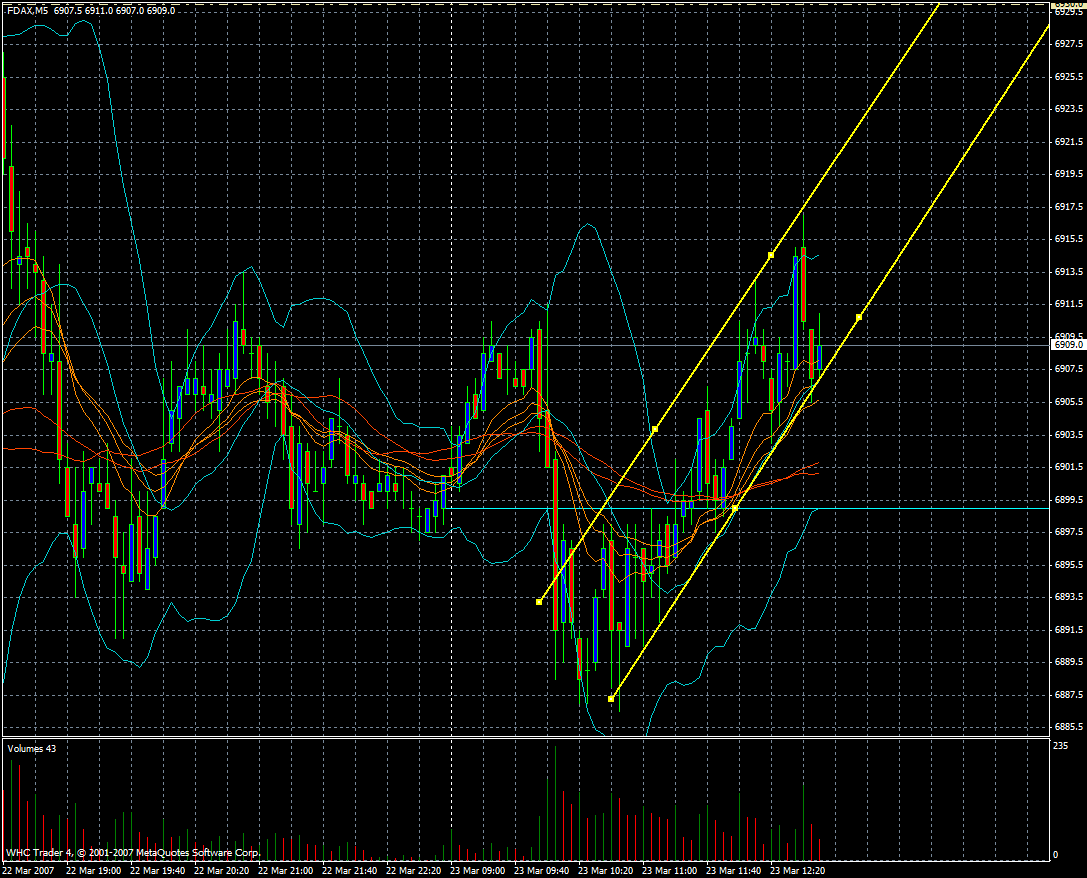
Task: Click the 6925.0 price scale label
Action: (1067, 77)
